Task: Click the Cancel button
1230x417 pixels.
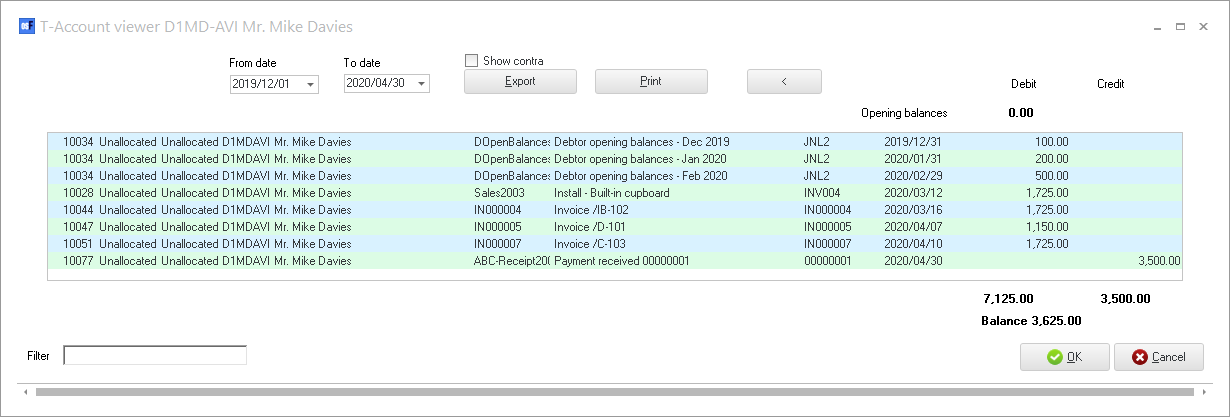Action: 1158,357
